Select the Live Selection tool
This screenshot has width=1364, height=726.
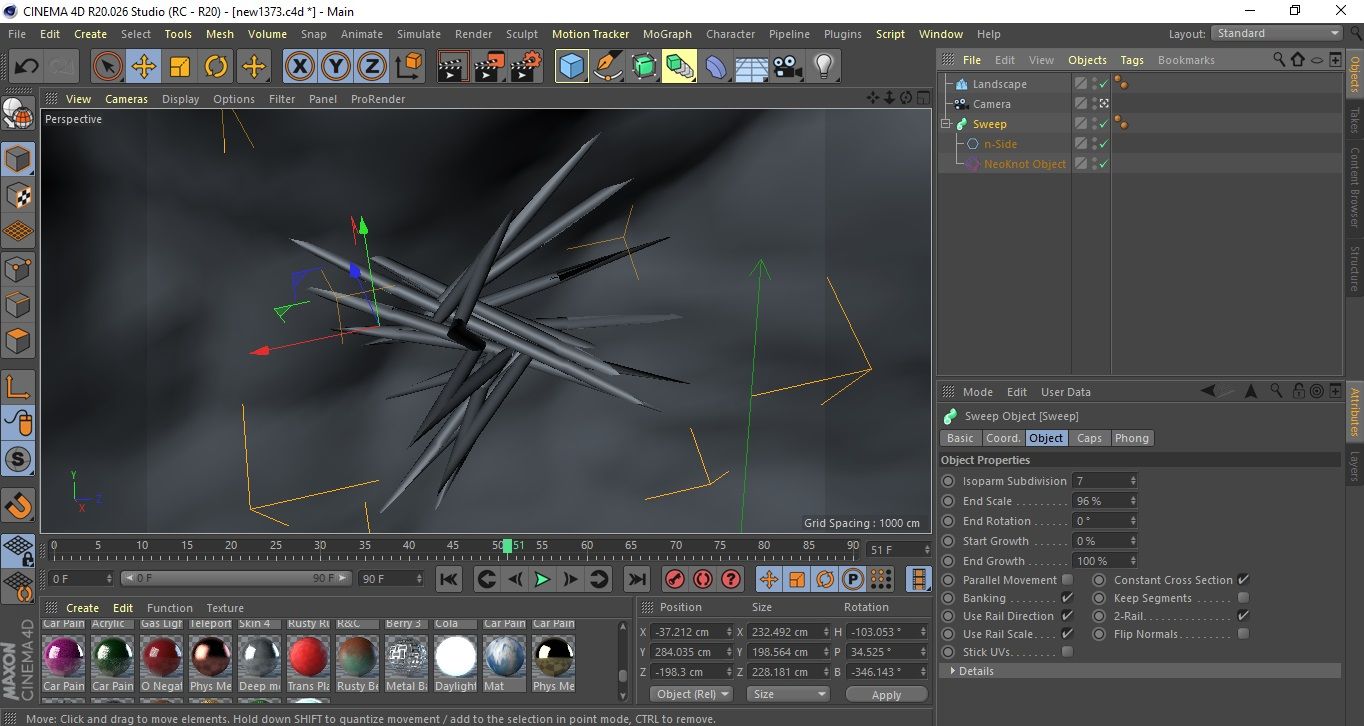108,67
